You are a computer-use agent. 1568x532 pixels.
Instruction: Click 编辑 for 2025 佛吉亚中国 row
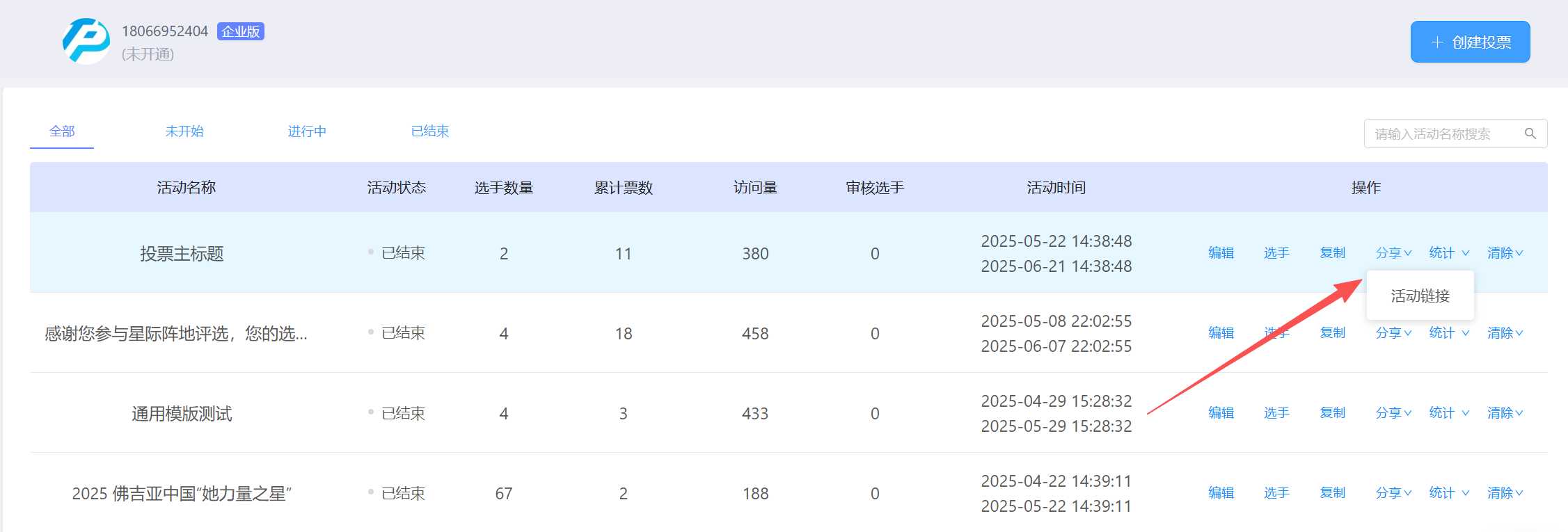click(x=1221, y=493)
